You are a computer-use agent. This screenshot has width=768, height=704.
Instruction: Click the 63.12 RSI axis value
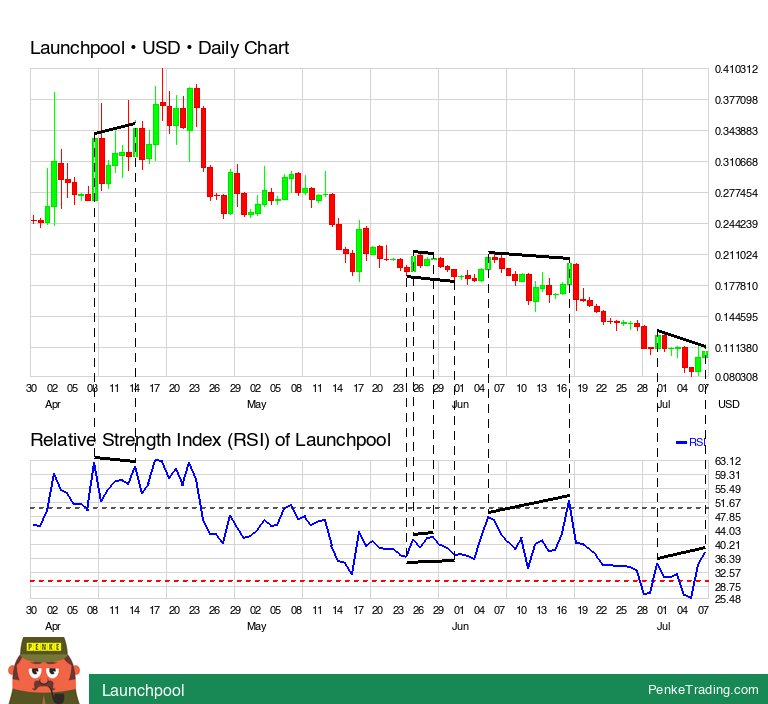(728, 461)
